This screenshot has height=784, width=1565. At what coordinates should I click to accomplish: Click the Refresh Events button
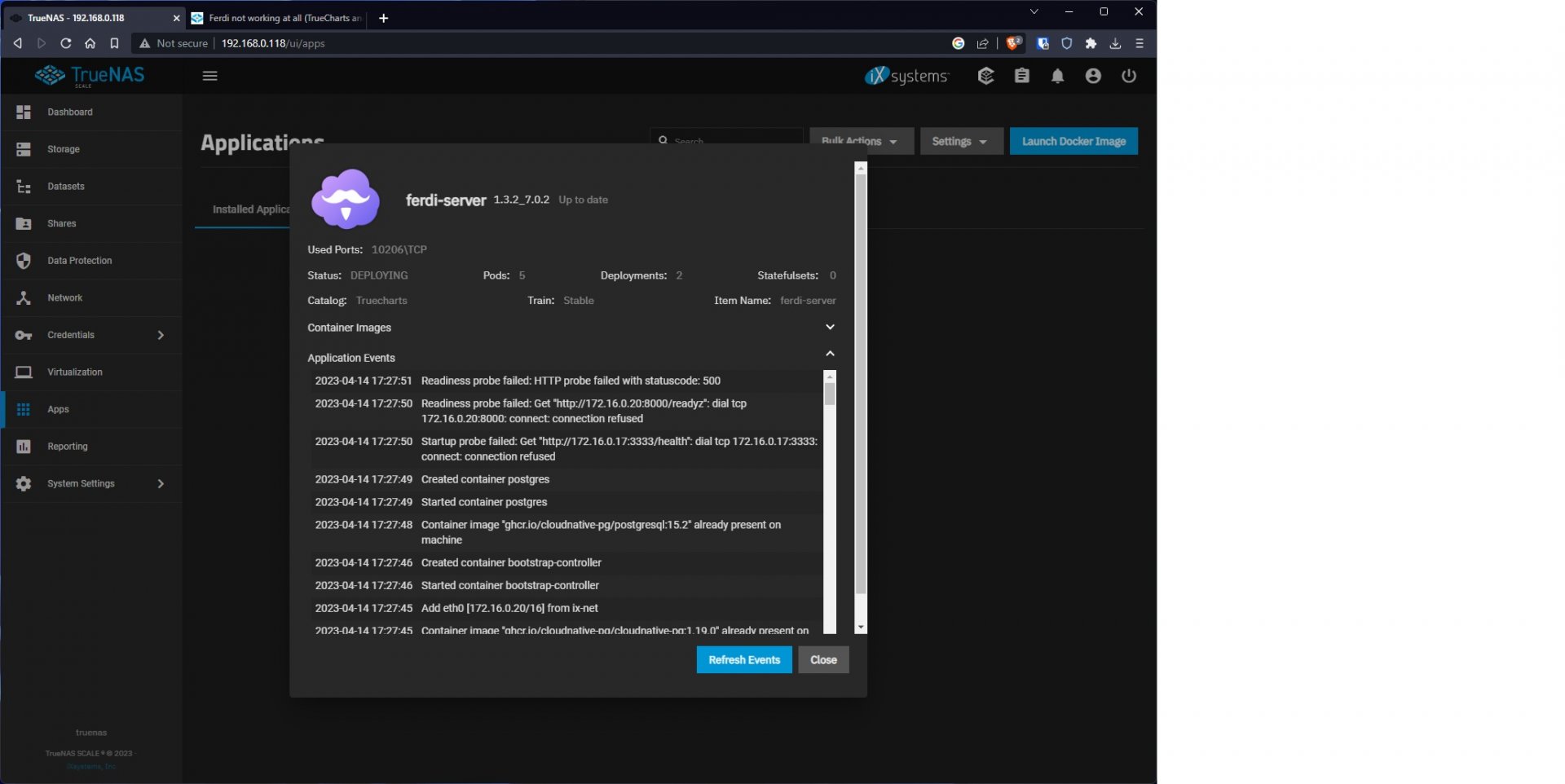point(743,659)
